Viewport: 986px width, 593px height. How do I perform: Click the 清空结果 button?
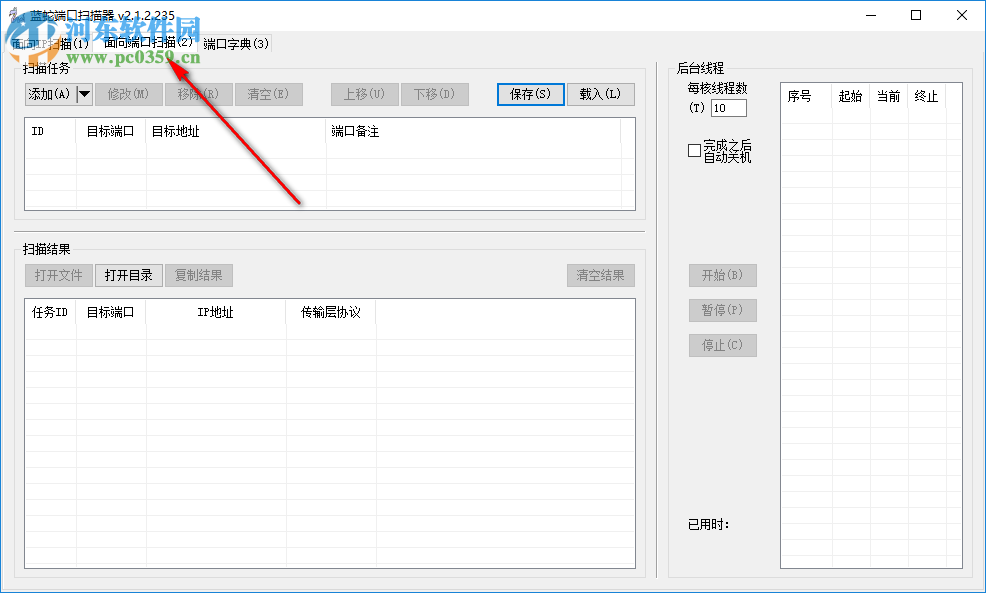(601, 275)
